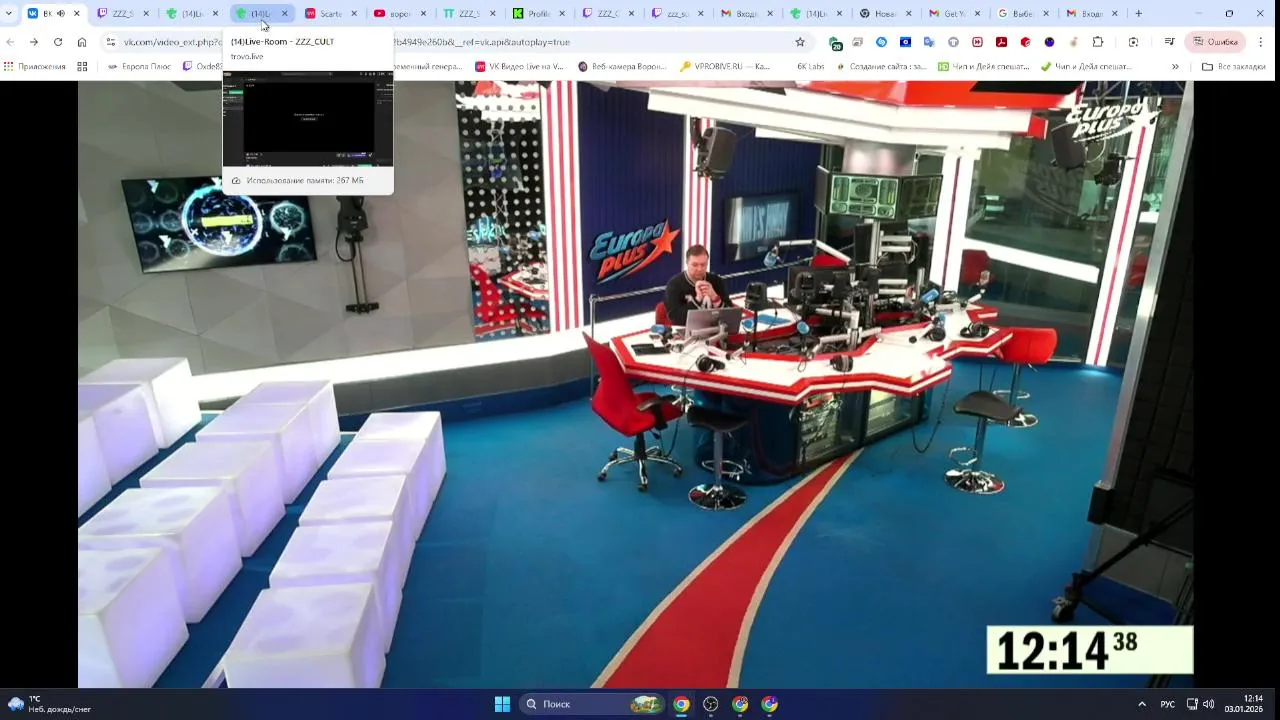1280x720 pixels.
Task: Reload the page with the refresh icon
Action: (57, 42)
